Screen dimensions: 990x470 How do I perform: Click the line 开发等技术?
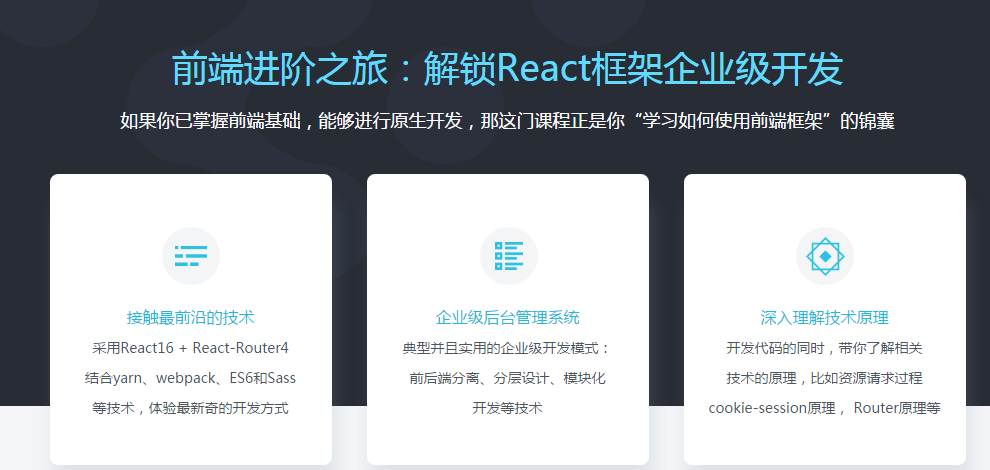click(x=508, y=408)
